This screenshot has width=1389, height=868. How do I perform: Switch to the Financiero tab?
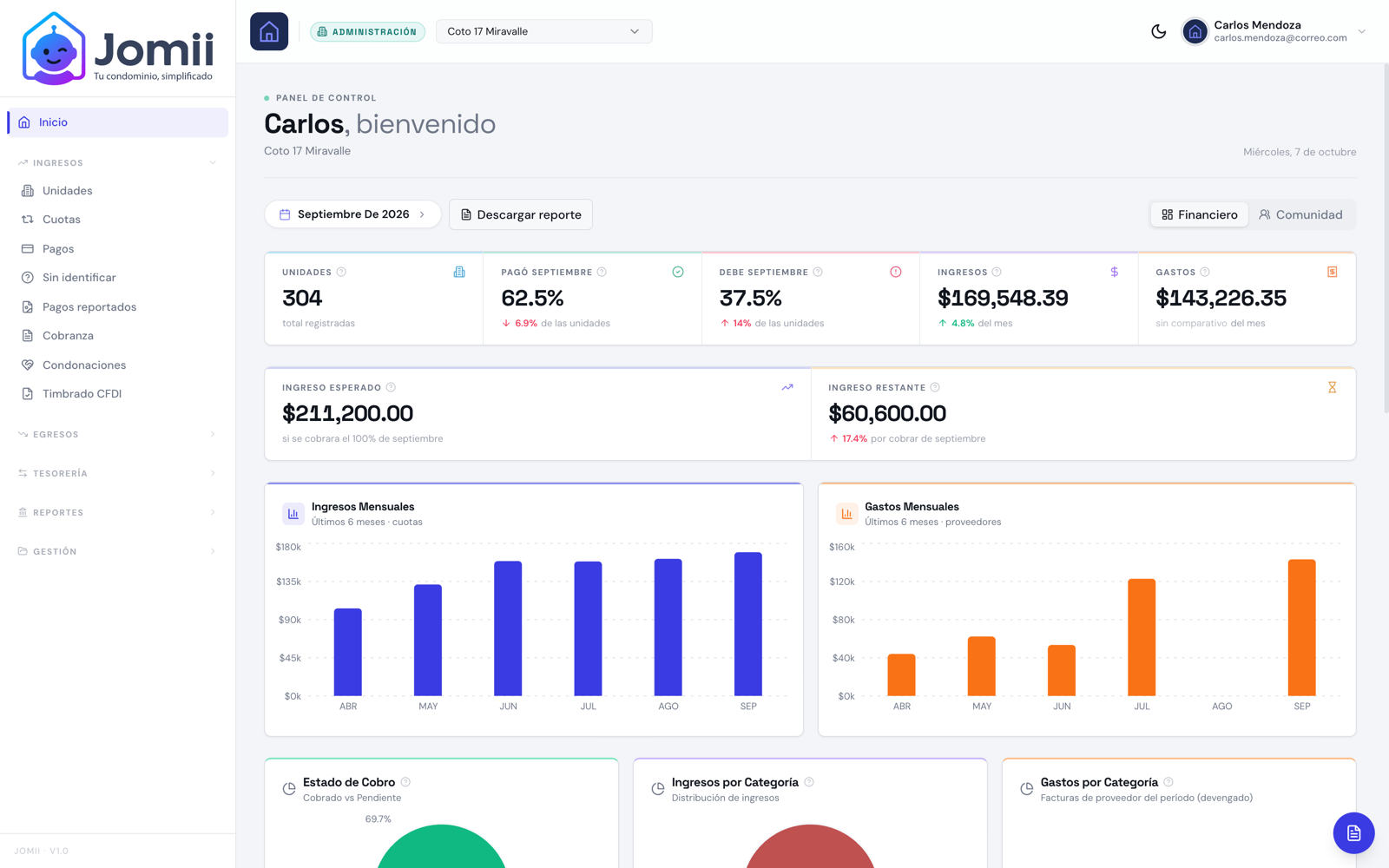(1200, 214)
